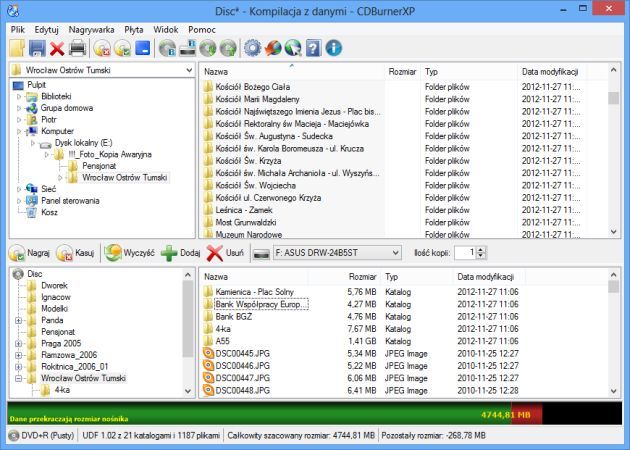Click the erase disc icon in top toolbar
The height and width of the screenshot is (450, 630).
coord(102,49)
